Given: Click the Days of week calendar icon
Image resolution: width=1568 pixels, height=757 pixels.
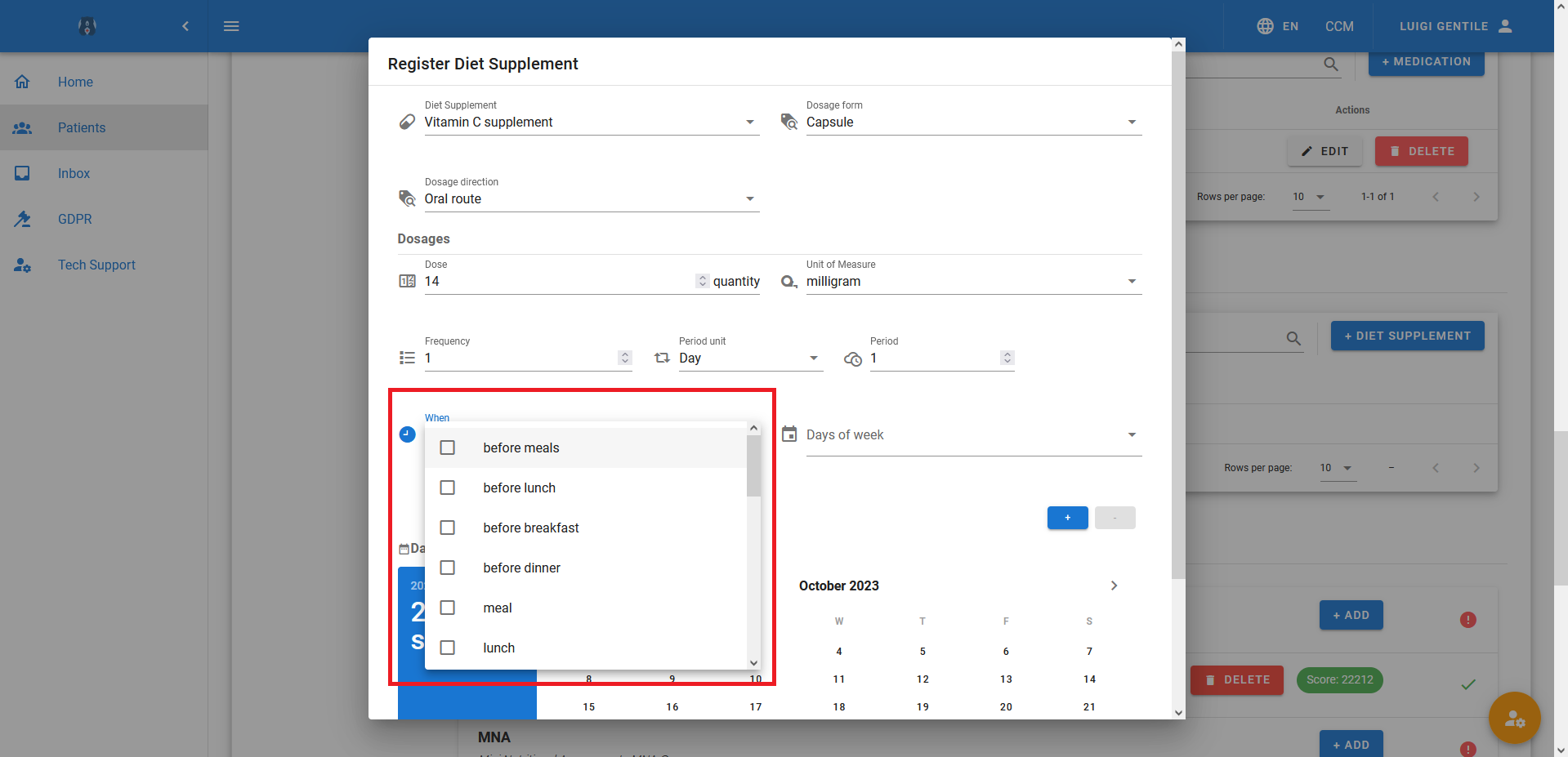Looking at the screenshot, I should (789, 434).
